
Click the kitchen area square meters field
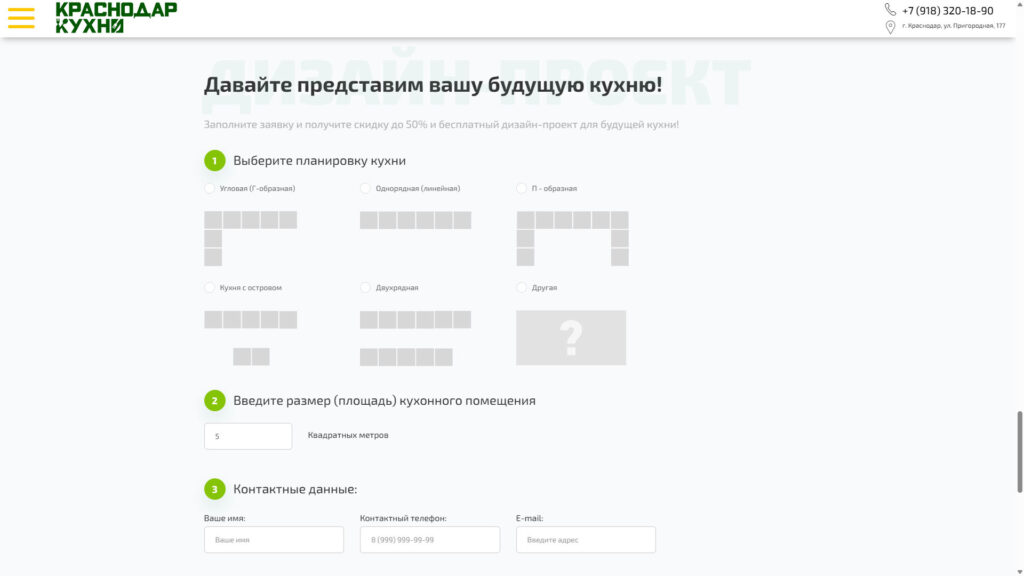pos(248,436)
